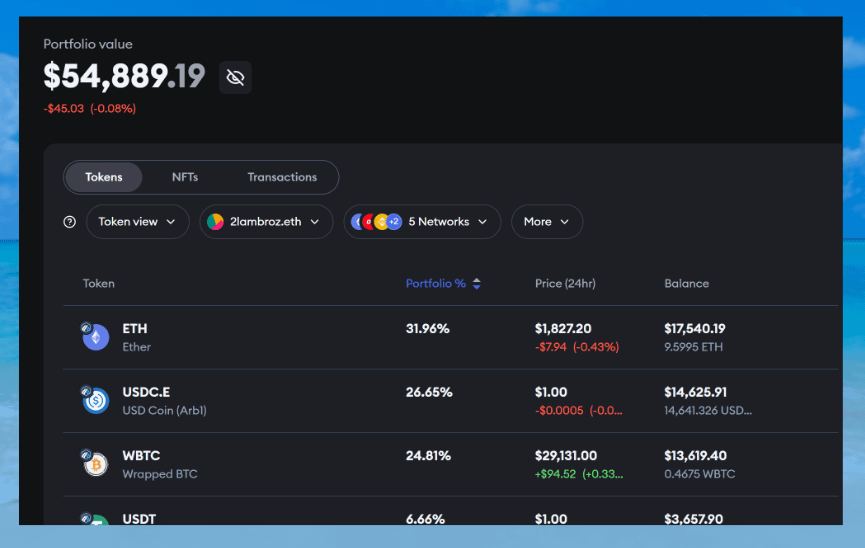The image size is (865, 548).
Task: Expand the More options dropdown
Action: point(546,222)
